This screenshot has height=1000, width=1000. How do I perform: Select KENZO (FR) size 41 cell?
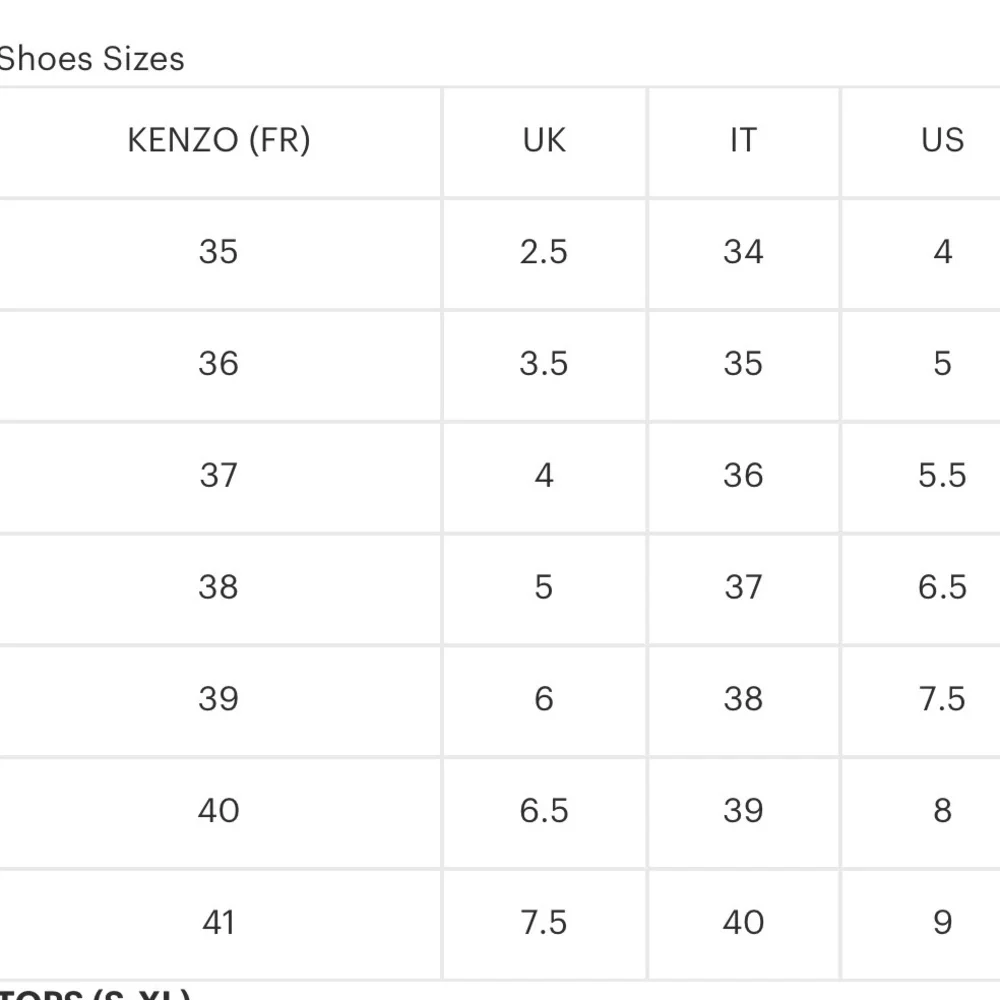coord(218,922)
